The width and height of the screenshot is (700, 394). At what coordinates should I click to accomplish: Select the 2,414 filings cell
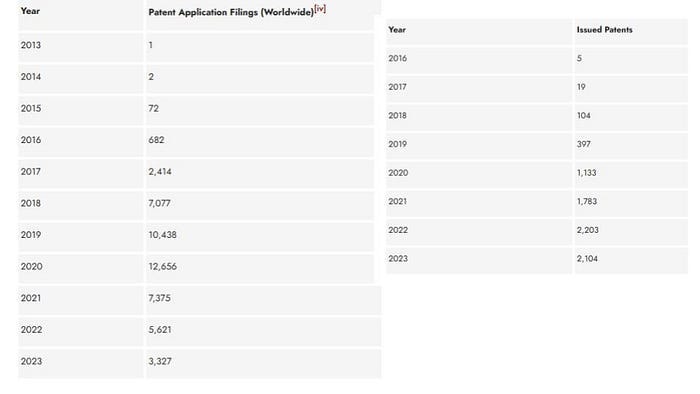click(160, 171)
